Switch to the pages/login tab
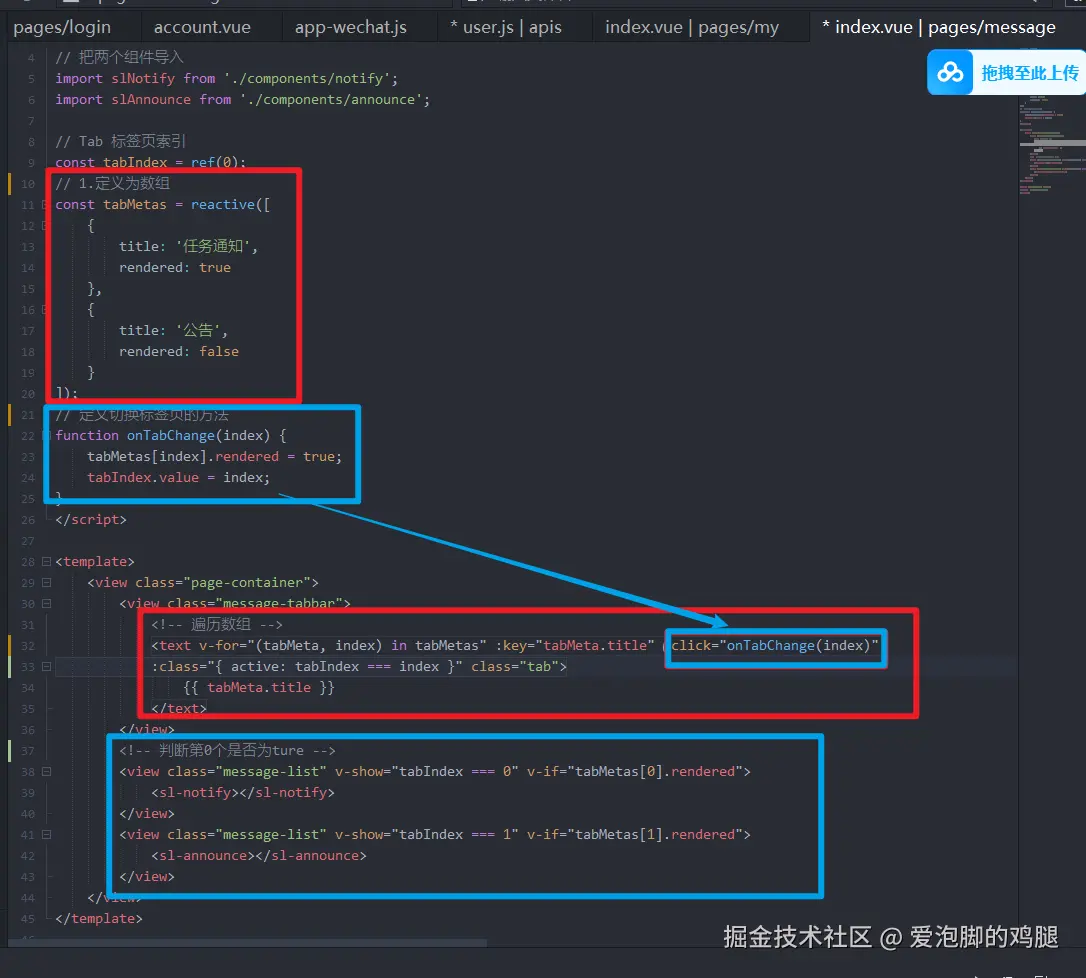The height and width of the screenshot is (978, 1086). 62,27
